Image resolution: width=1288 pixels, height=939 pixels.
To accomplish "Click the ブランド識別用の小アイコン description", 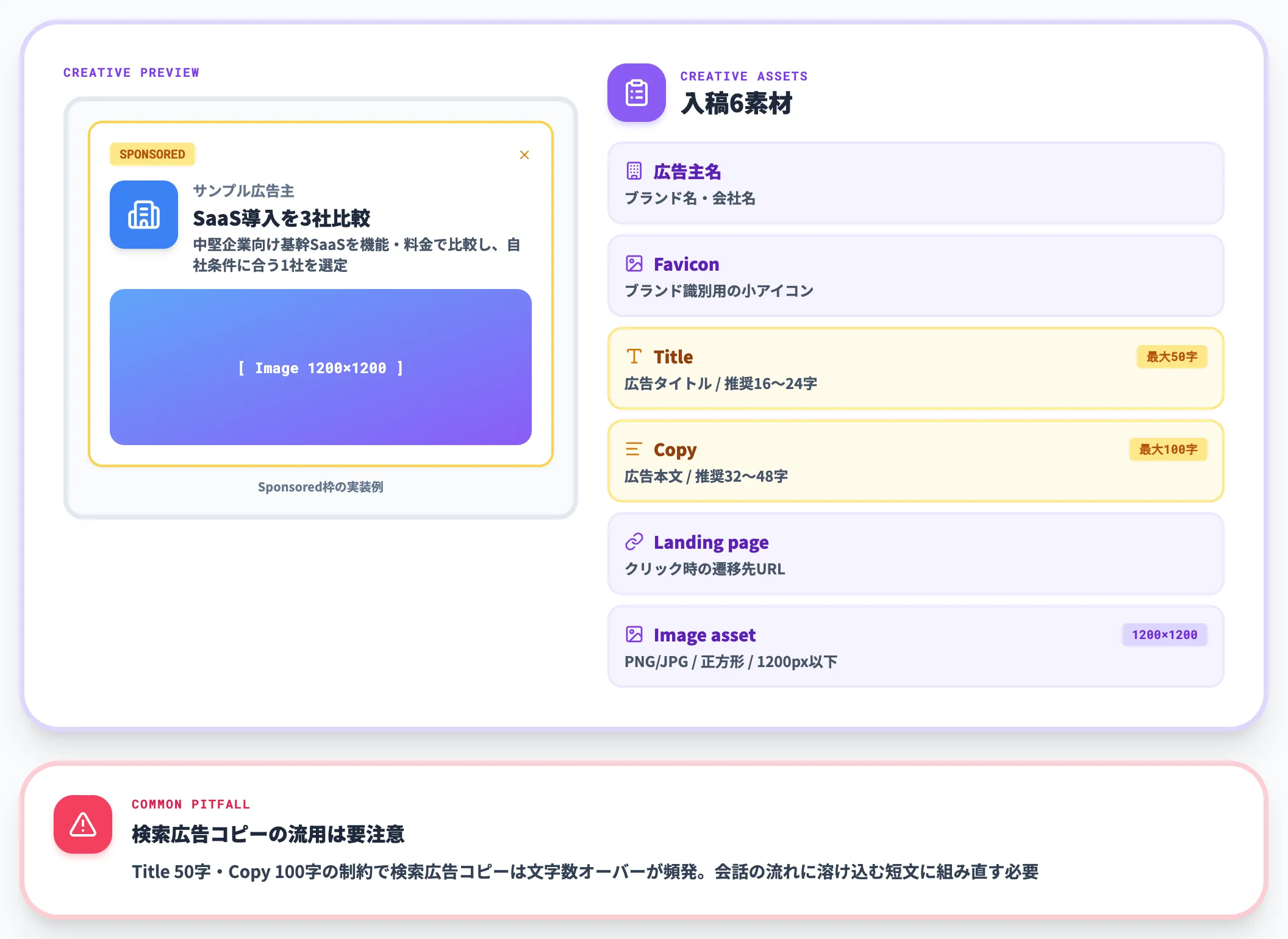I will [x=719, y=291].
